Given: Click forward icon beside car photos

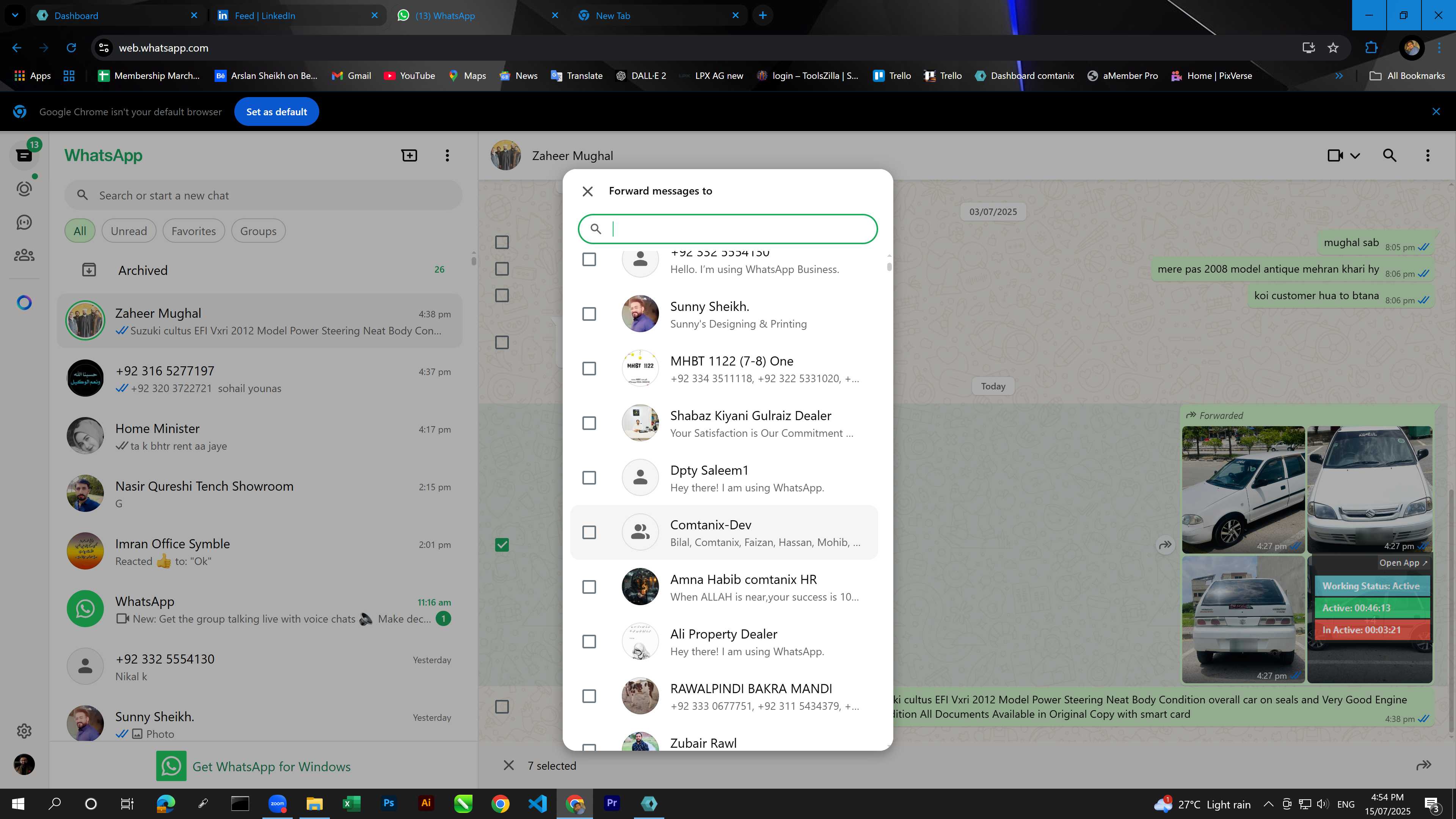Looking at the screenshot, I should click(1166, 546).
